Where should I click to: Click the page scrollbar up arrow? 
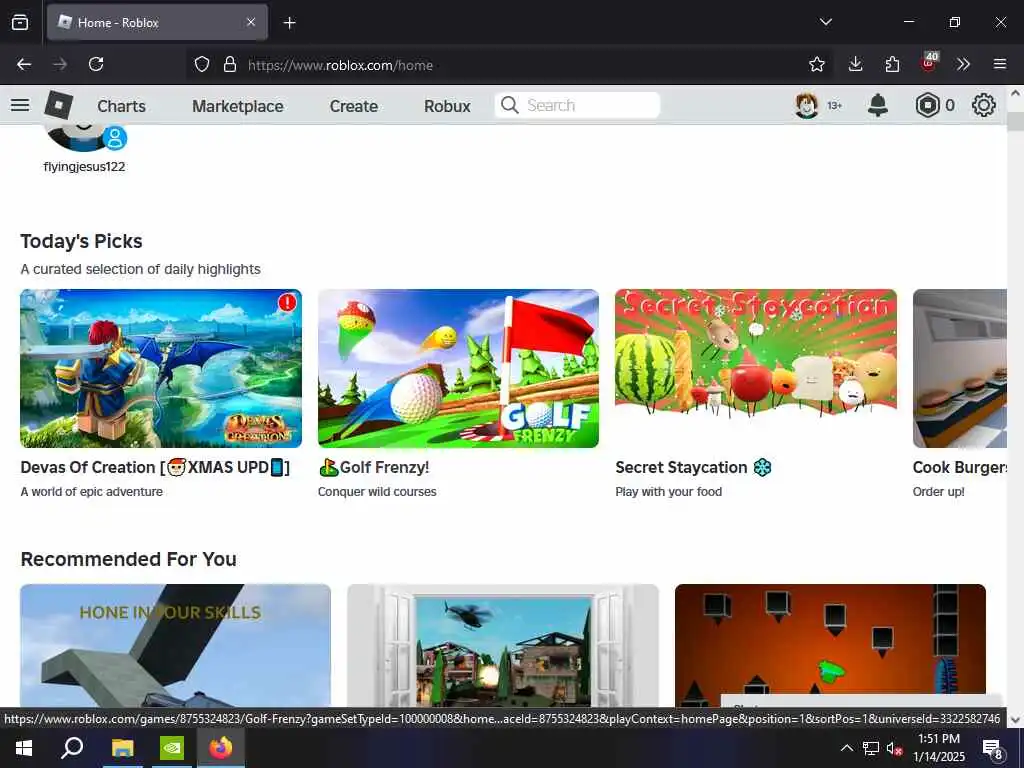[1015, 93]
